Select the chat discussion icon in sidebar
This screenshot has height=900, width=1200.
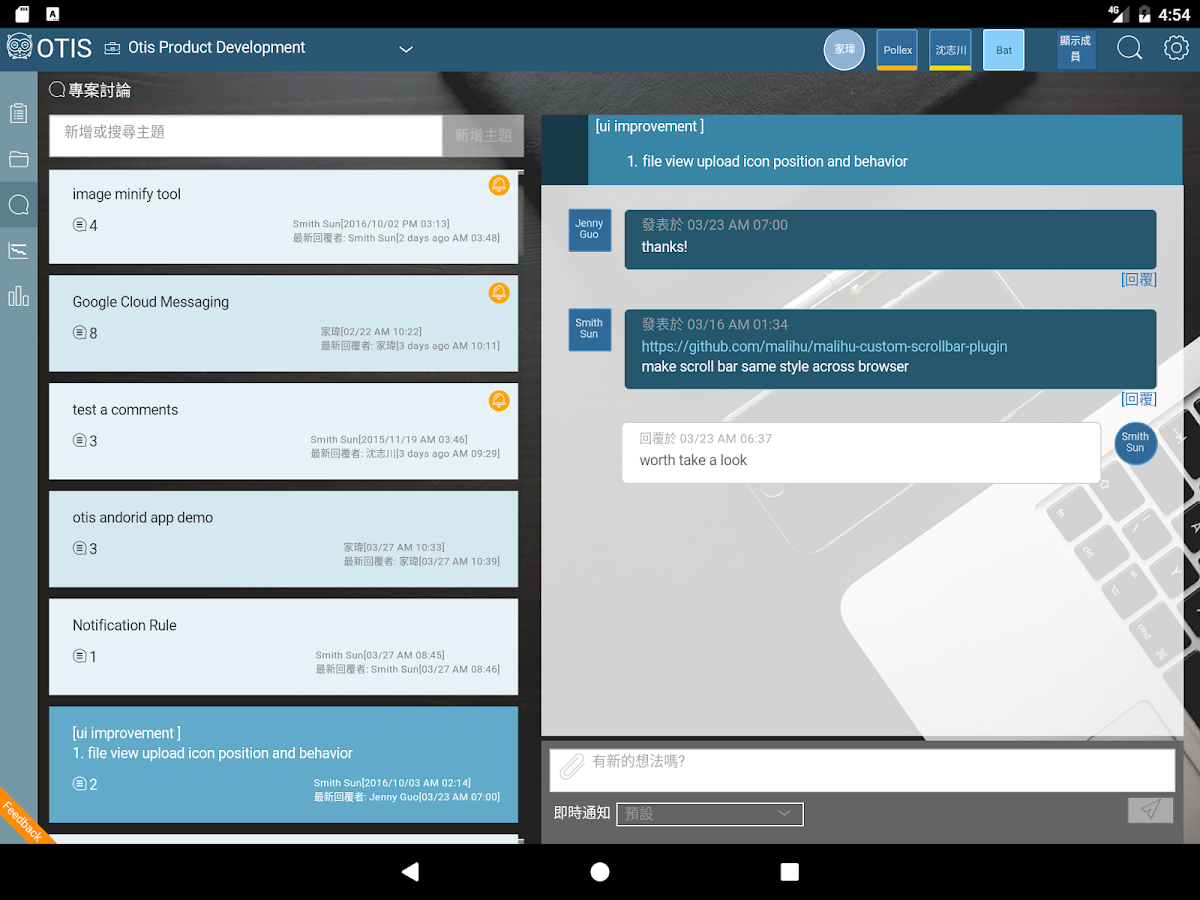tap(18, 205)
